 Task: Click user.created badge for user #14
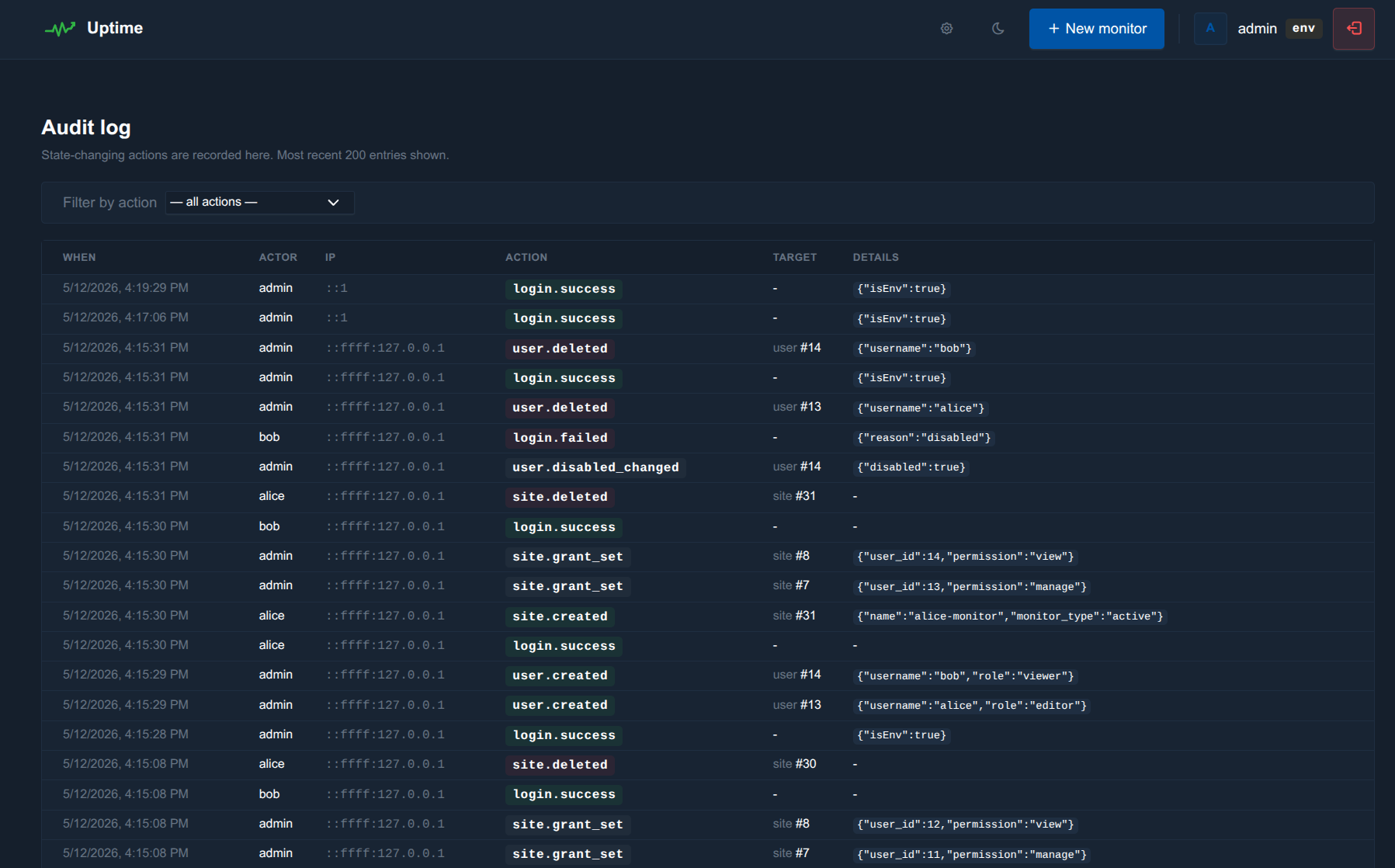point(560,675)
